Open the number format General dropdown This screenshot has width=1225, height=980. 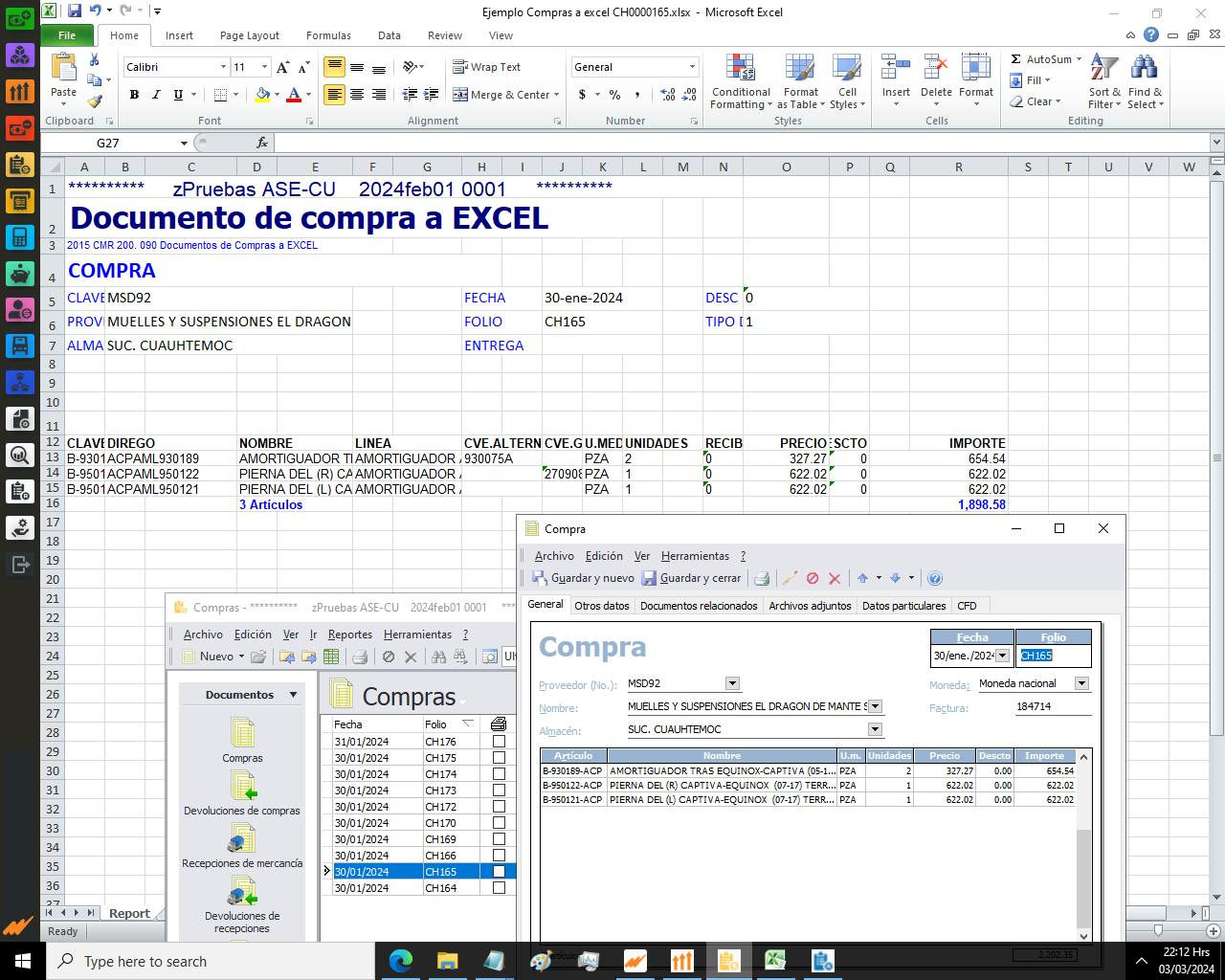[x=692, y=67]
